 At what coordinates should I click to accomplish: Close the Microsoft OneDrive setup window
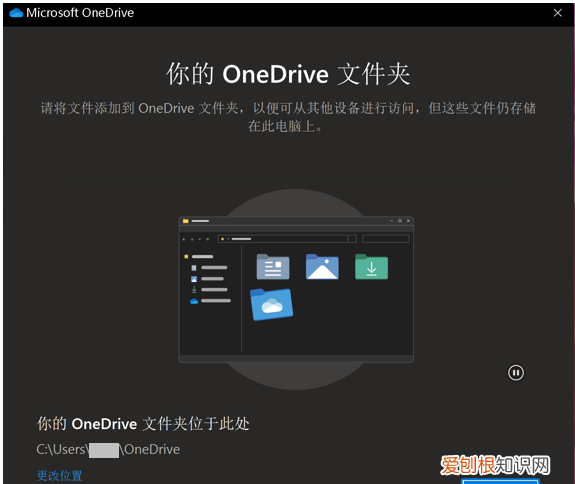558,13
